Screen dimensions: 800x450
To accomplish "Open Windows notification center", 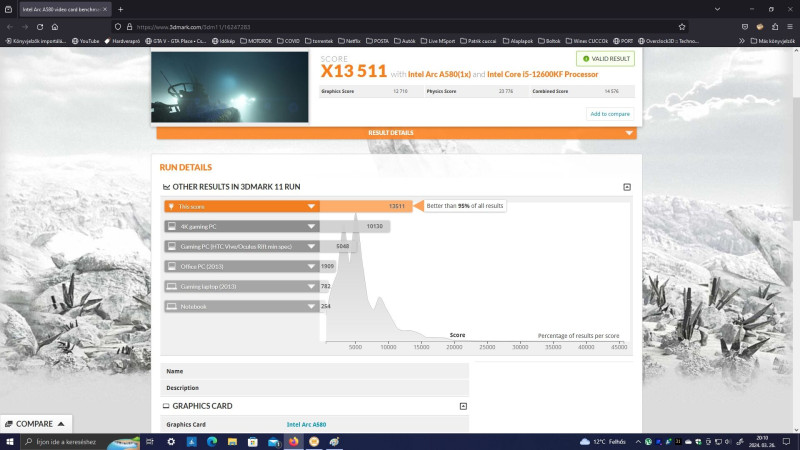I will click(786, 442).
